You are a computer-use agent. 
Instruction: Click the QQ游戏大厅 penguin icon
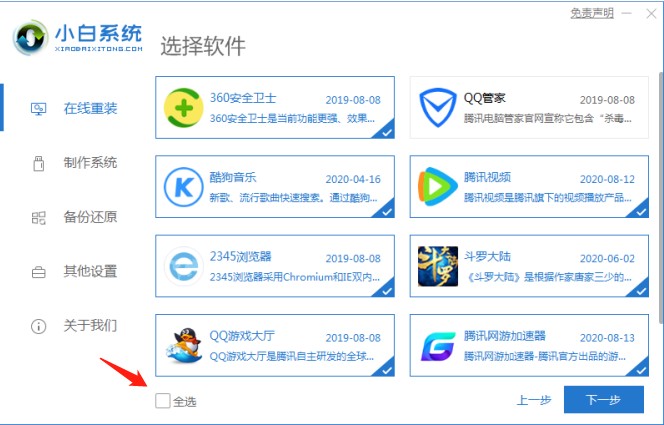(x=183, y=345)
